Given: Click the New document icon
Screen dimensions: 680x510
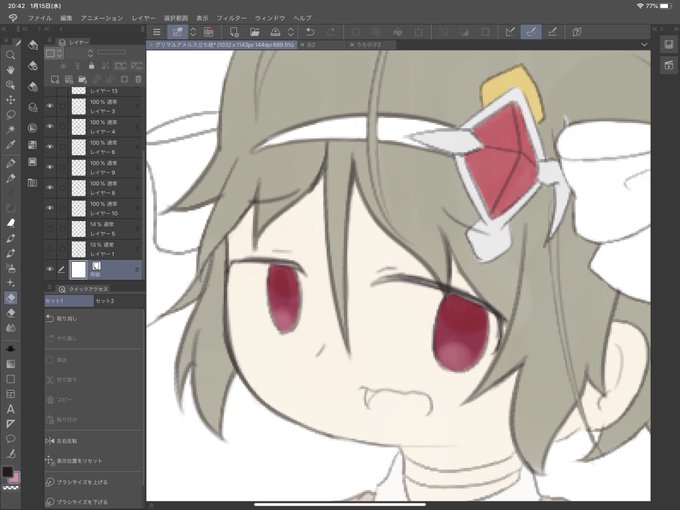Looking at the screenshot, I should click(x=234, y=32).
